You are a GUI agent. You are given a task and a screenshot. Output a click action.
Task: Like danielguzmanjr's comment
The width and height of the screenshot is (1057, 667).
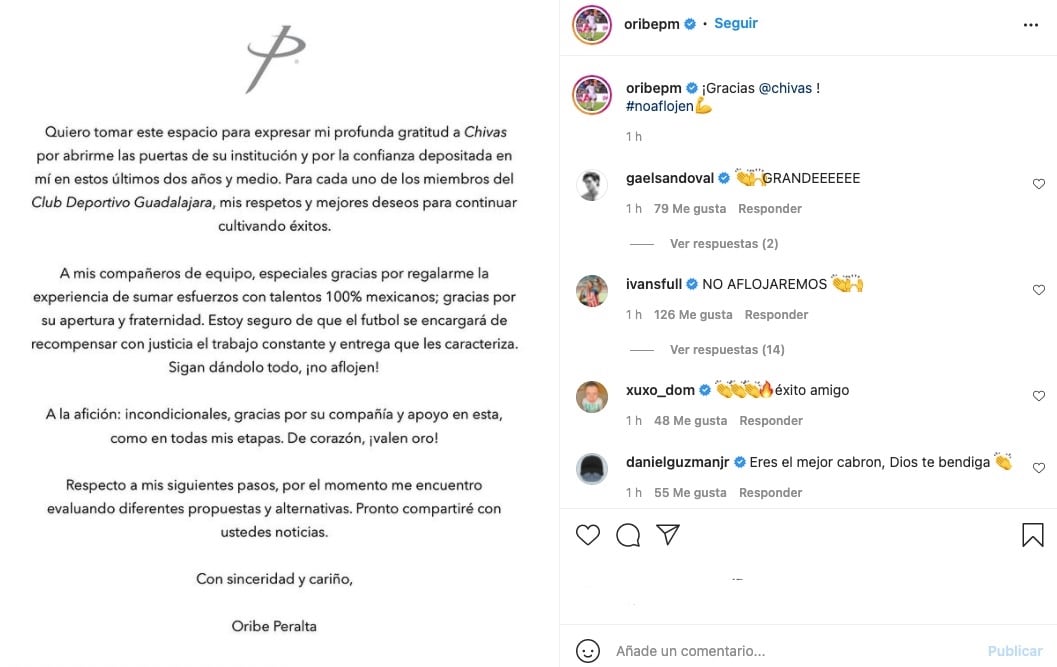click(x=1038, y=468)
